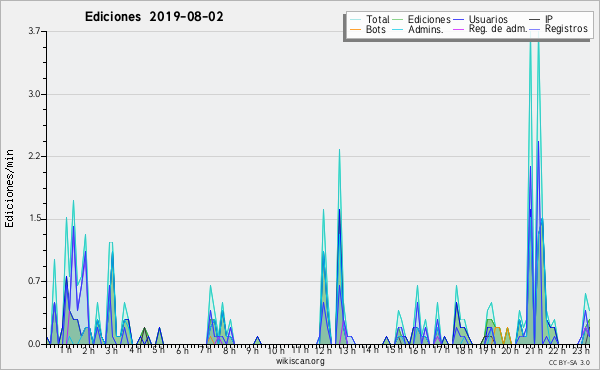Image resolution: width=600 pixels, height=370 pixels.
Task: Click the 3.0 y-axis value
Action: 34,94
